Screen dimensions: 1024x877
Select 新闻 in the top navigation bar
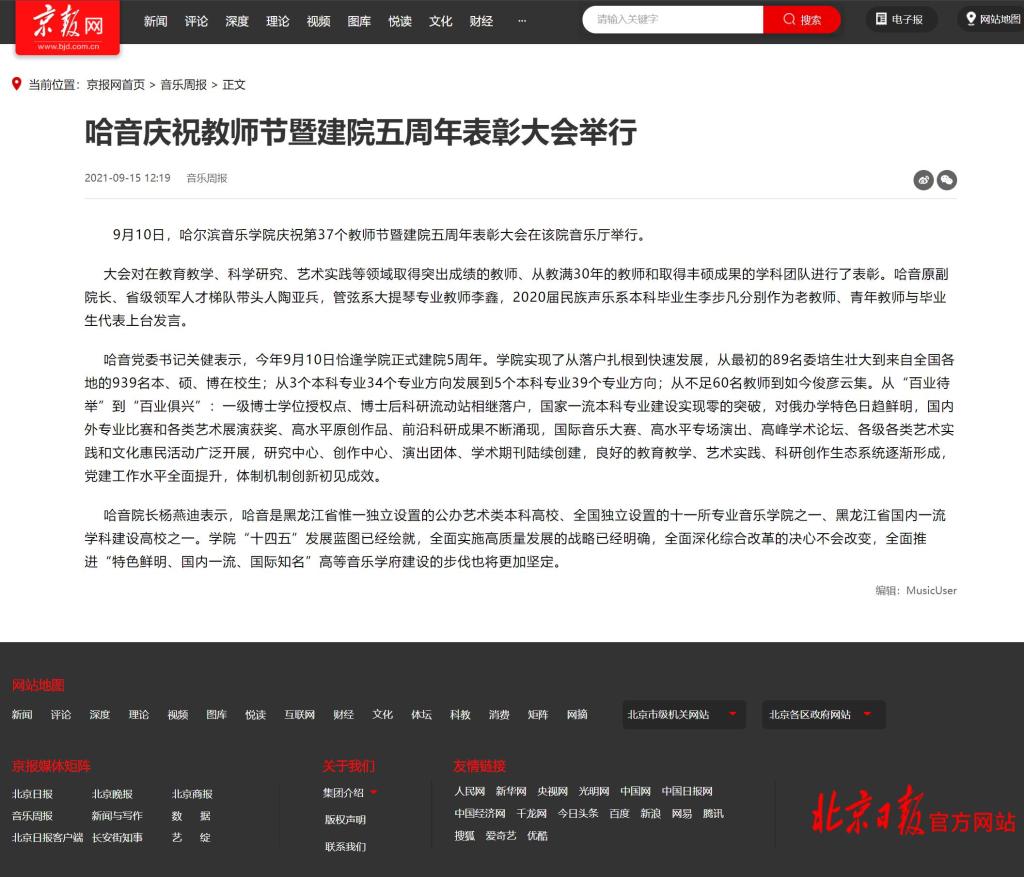point(155,21)
